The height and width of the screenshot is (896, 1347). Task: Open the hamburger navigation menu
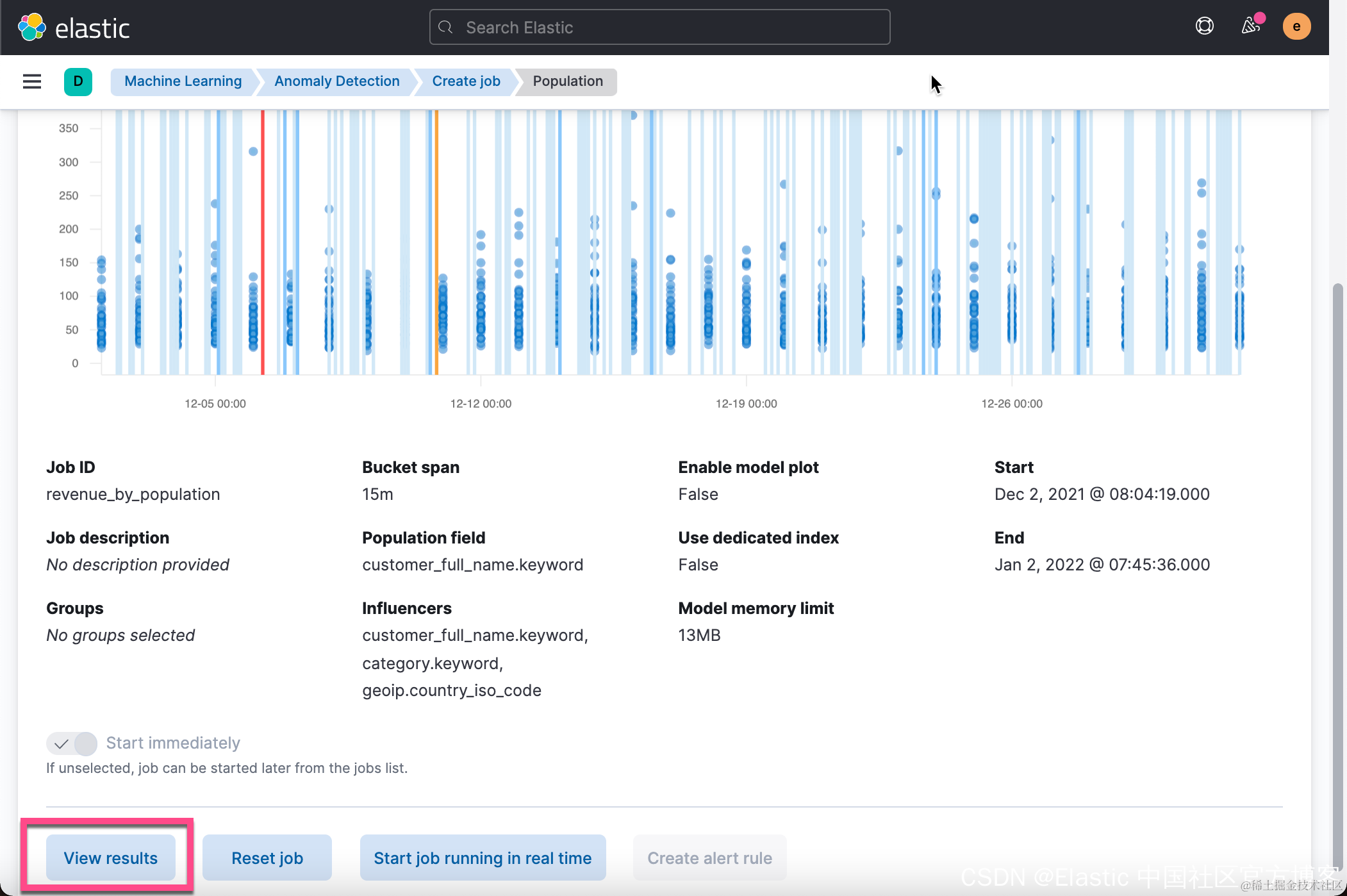pos(32,81)
